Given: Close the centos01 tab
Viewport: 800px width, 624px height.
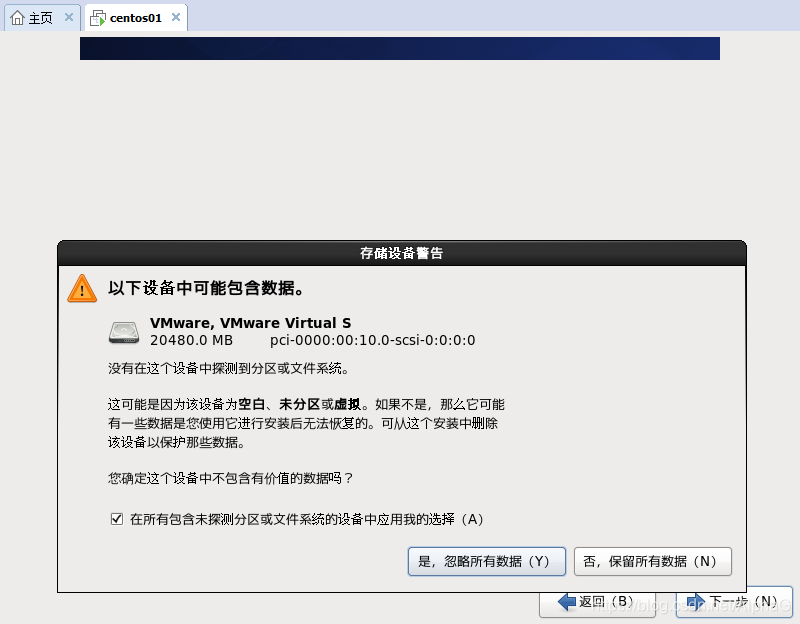Looking at the screenshot, I should (176, 17).
